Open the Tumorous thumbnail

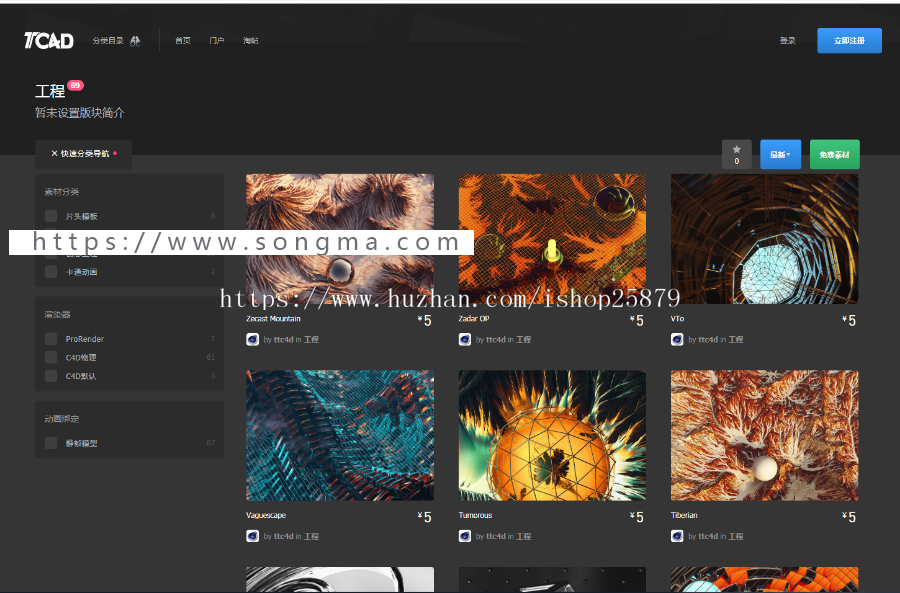click(x=552, y=435)
